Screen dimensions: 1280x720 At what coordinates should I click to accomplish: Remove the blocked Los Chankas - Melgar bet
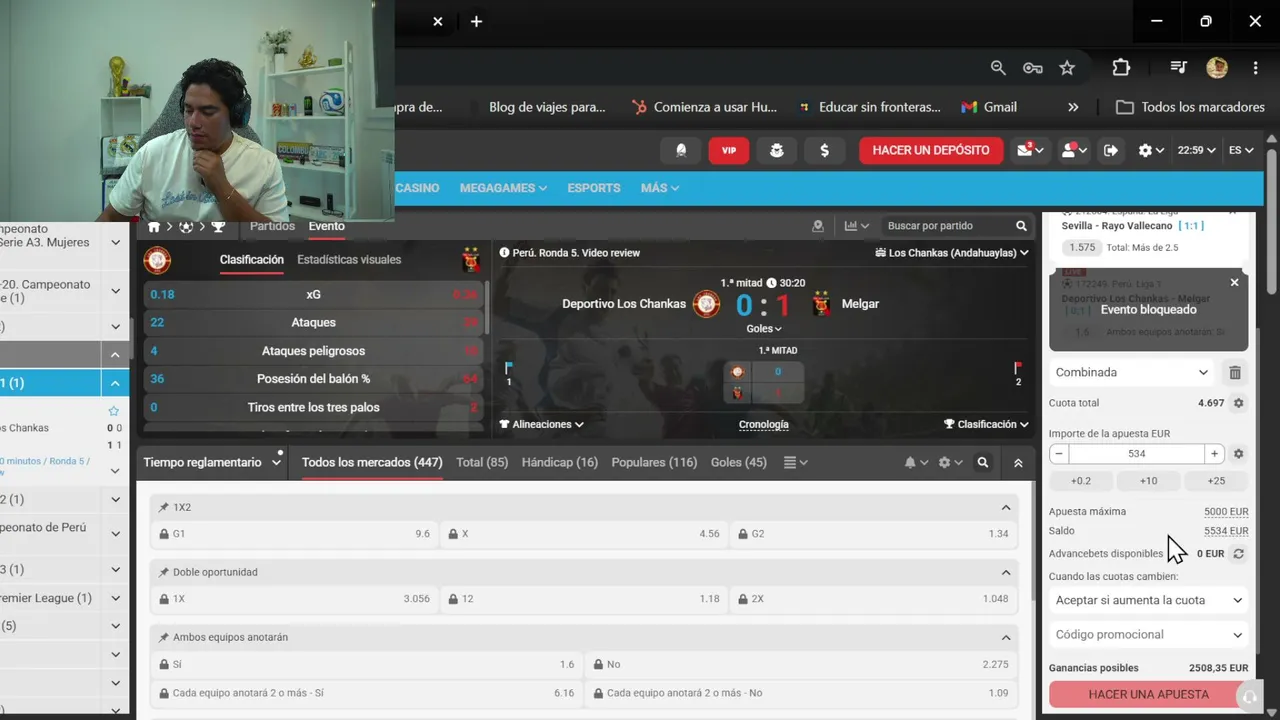click(1234, 283)
